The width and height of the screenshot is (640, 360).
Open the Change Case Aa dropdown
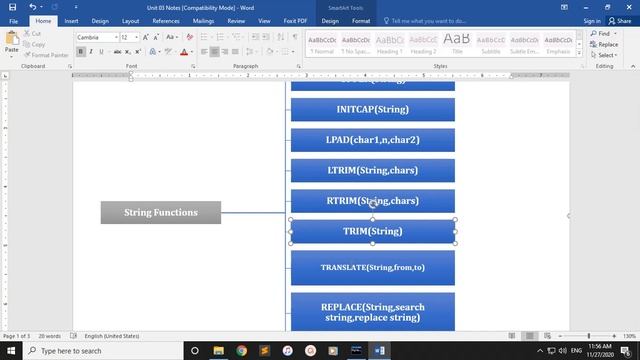172,37
